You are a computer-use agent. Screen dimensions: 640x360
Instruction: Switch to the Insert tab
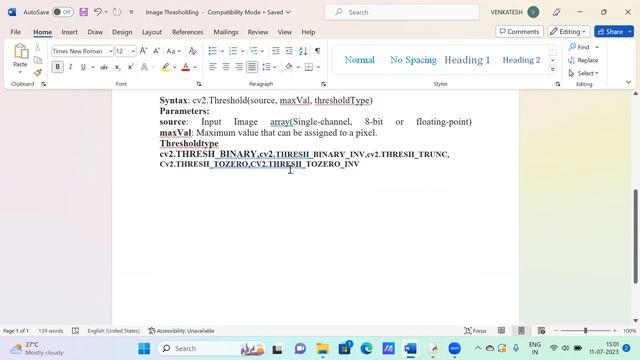click(x=69, y=32)
